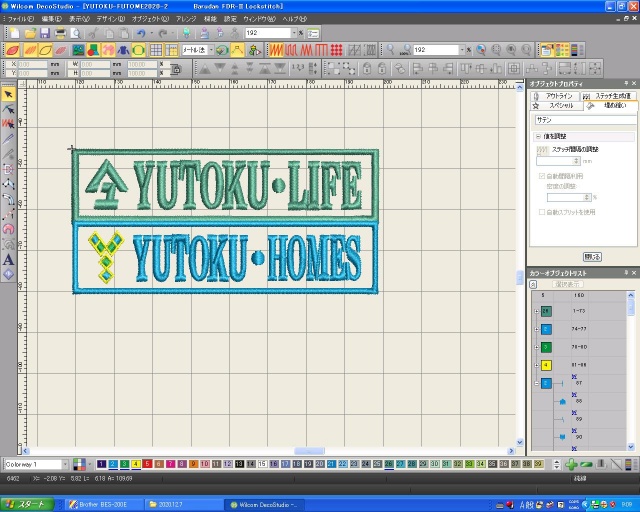Click the Open folder icon
This screenshot has height=512, width=640.
pyautogui.click(x=30, y=33)
